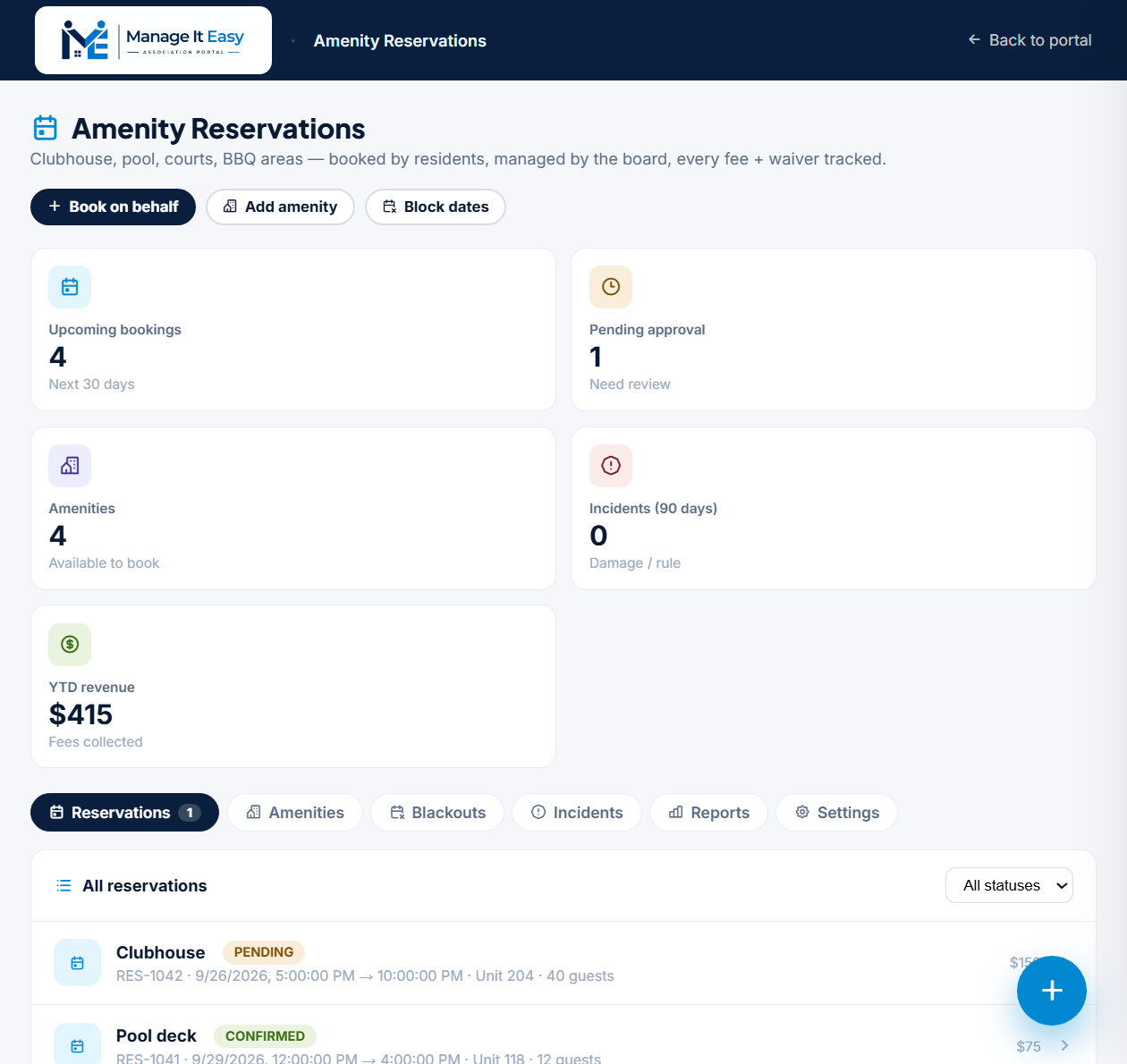Viewport: 1127px width, 1064px height.
Task: Click the Reservations tab count badge
Action: (189, 813)
